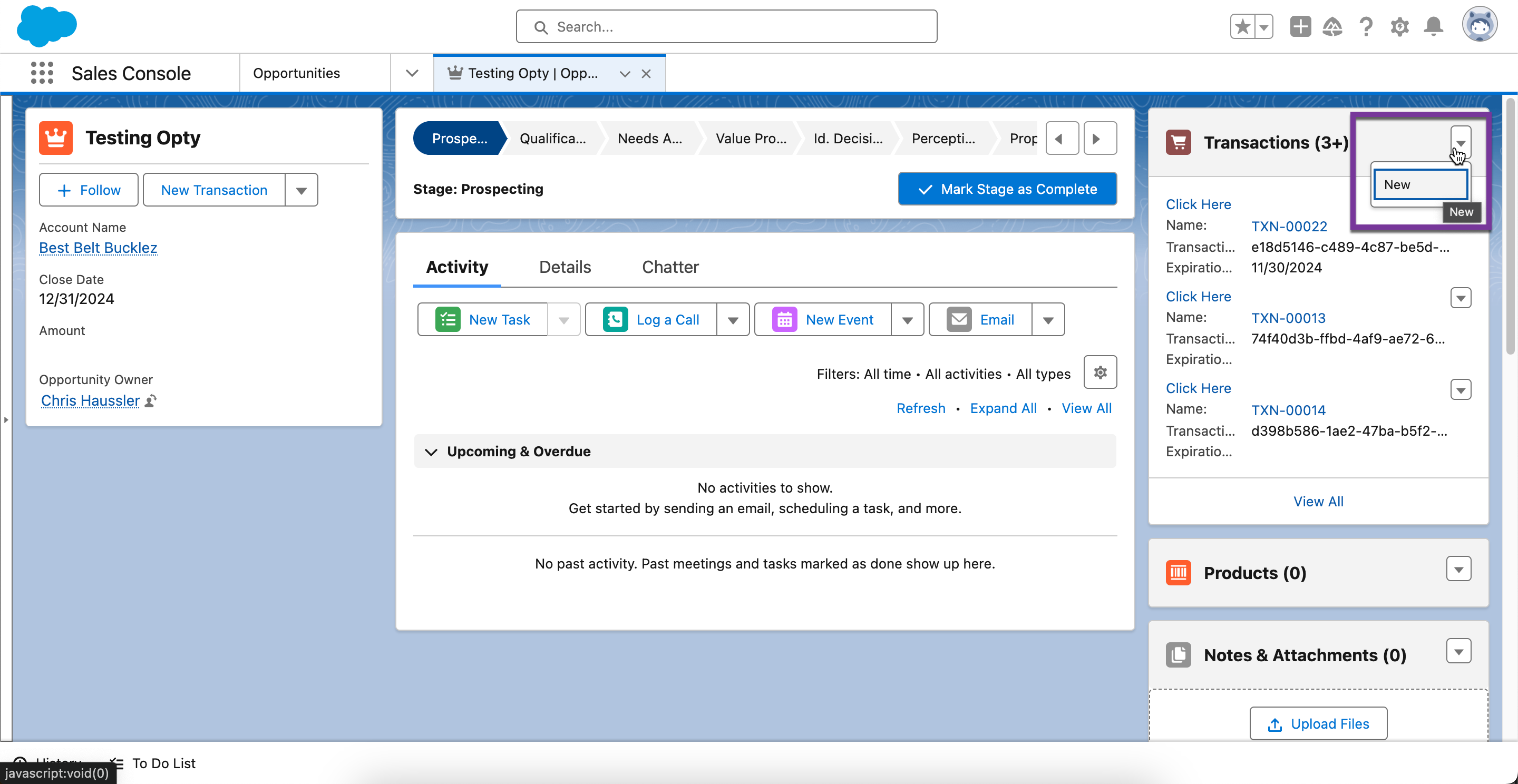The height and width of the screenshot is (784, 1518).
Task: Open the favorites list dropdown arrow
Action: [1264, 26]
